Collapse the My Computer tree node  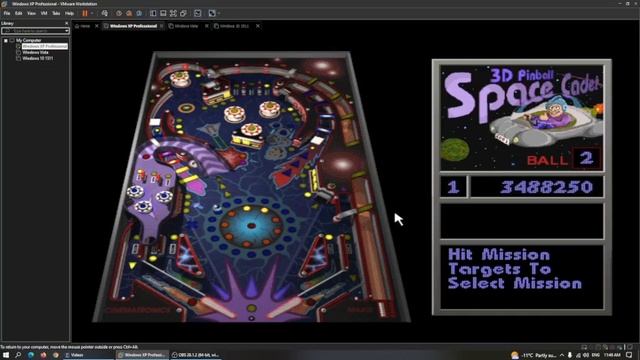click(6, 40)
